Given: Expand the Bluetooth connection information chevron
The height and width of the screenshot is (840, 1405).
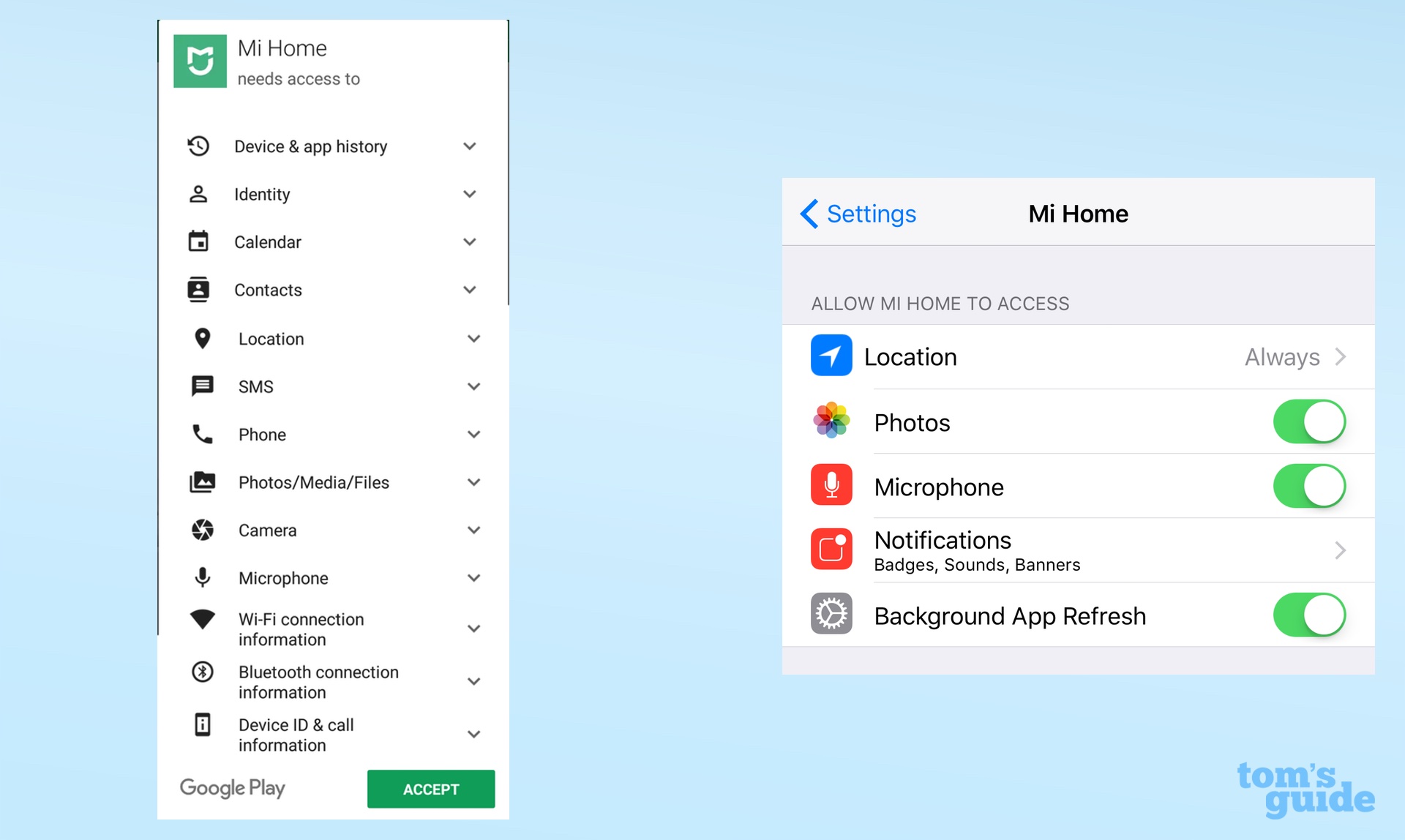Looking at the screenshot, I should [x=474, y=681].
